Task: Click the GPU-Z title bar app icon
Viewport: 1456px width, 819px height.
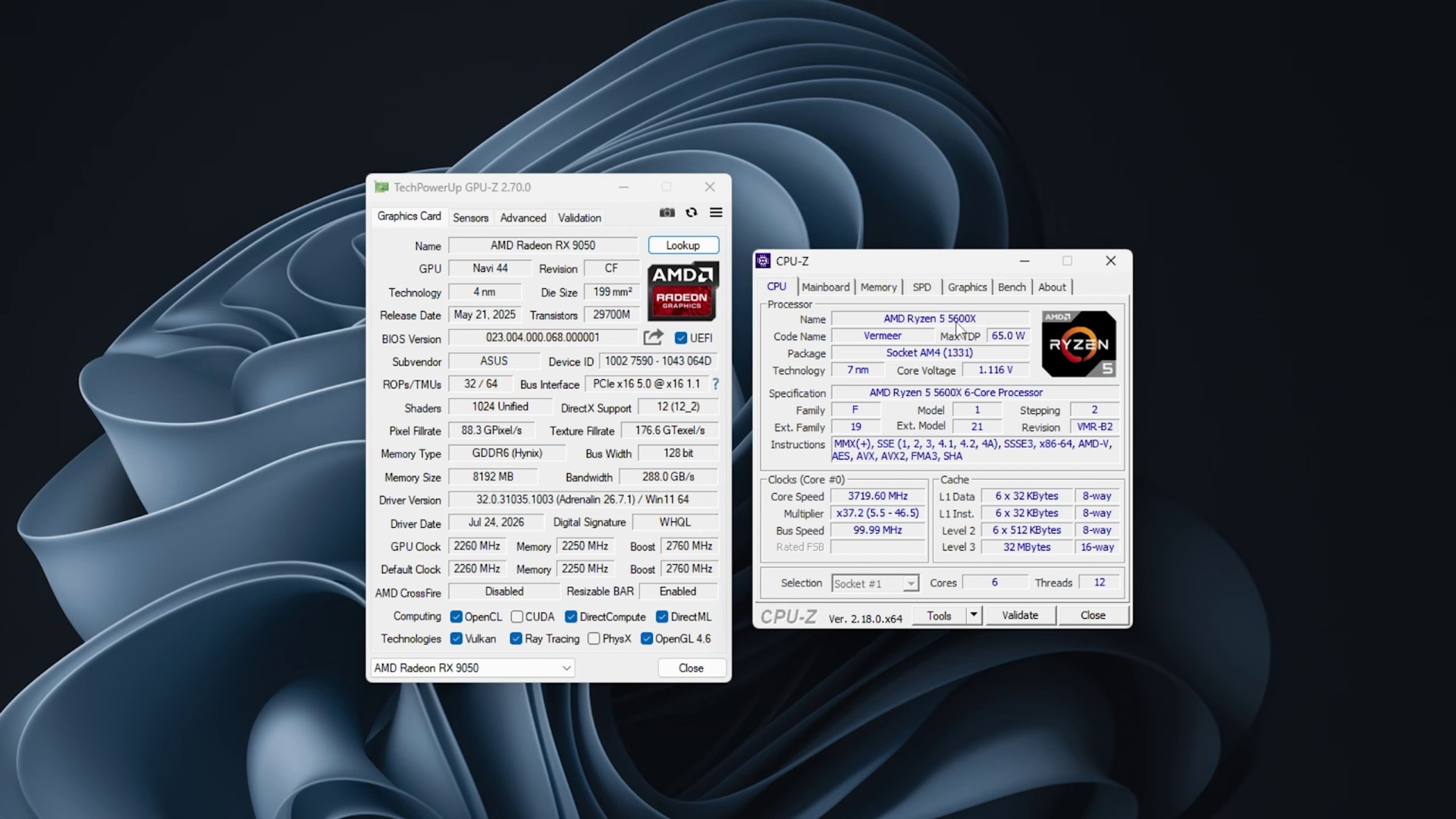Action: (x=381, y=187)
